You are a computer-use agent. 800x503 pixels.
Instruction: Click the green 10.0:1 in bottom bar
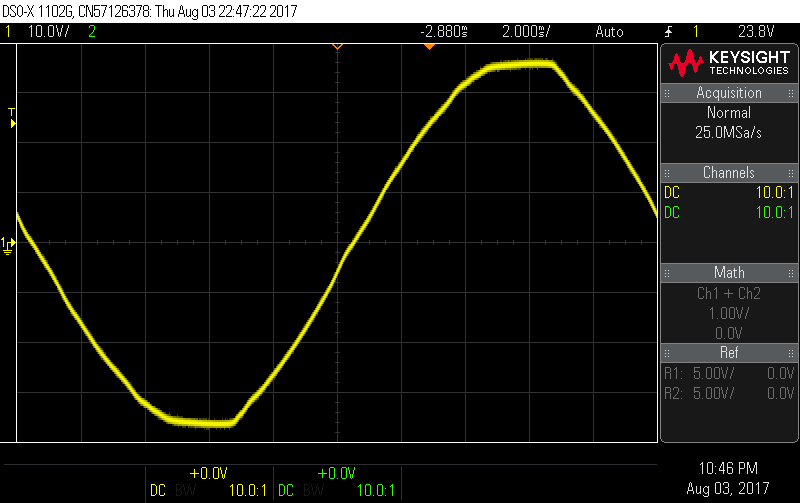[376, 491]
